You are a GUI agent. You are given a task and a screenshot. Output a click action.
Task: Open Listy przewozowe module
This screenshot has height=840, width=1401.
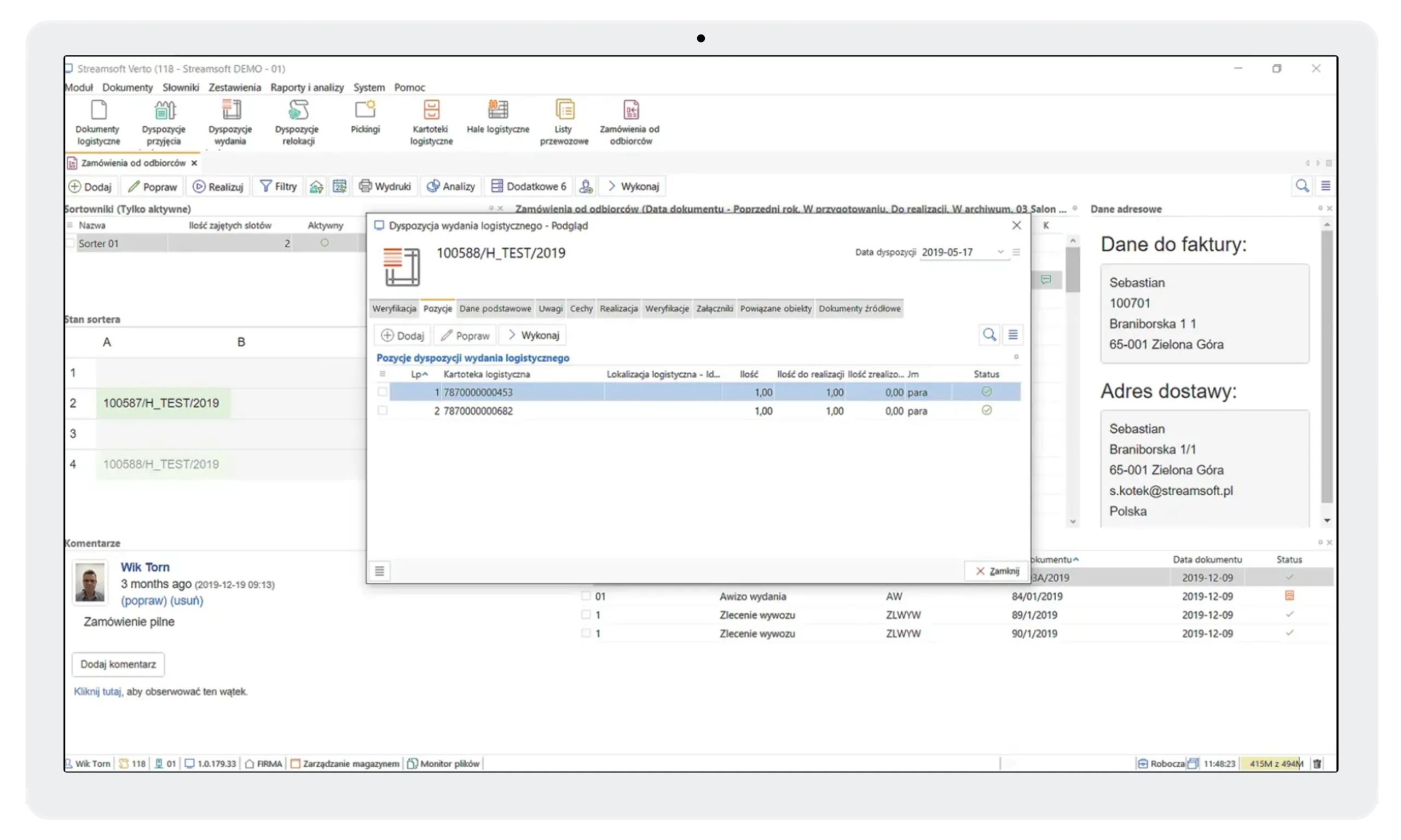tap(564, 120)
